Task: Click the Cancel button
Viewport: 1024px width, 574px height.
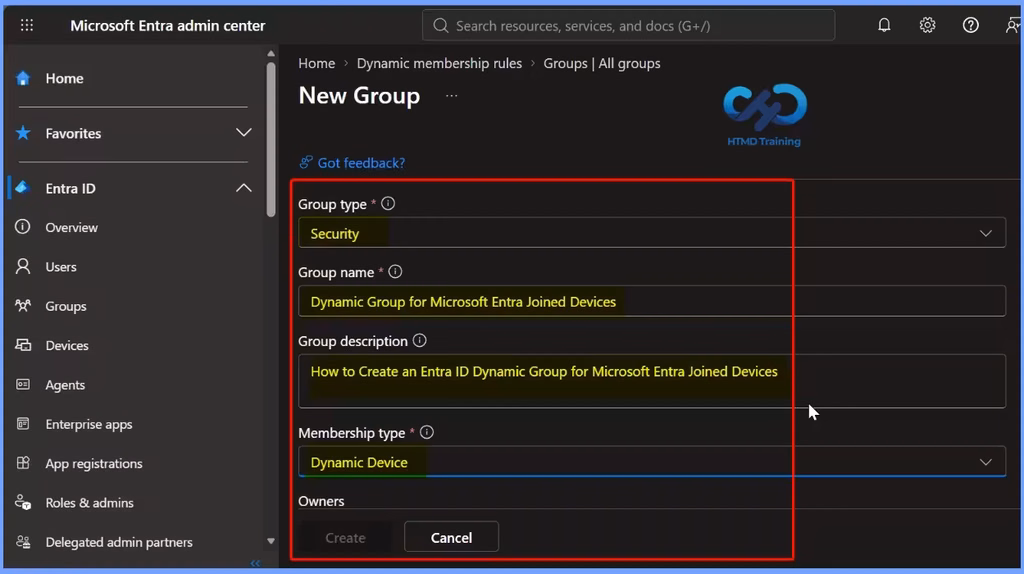Action: tap(451, 537)
